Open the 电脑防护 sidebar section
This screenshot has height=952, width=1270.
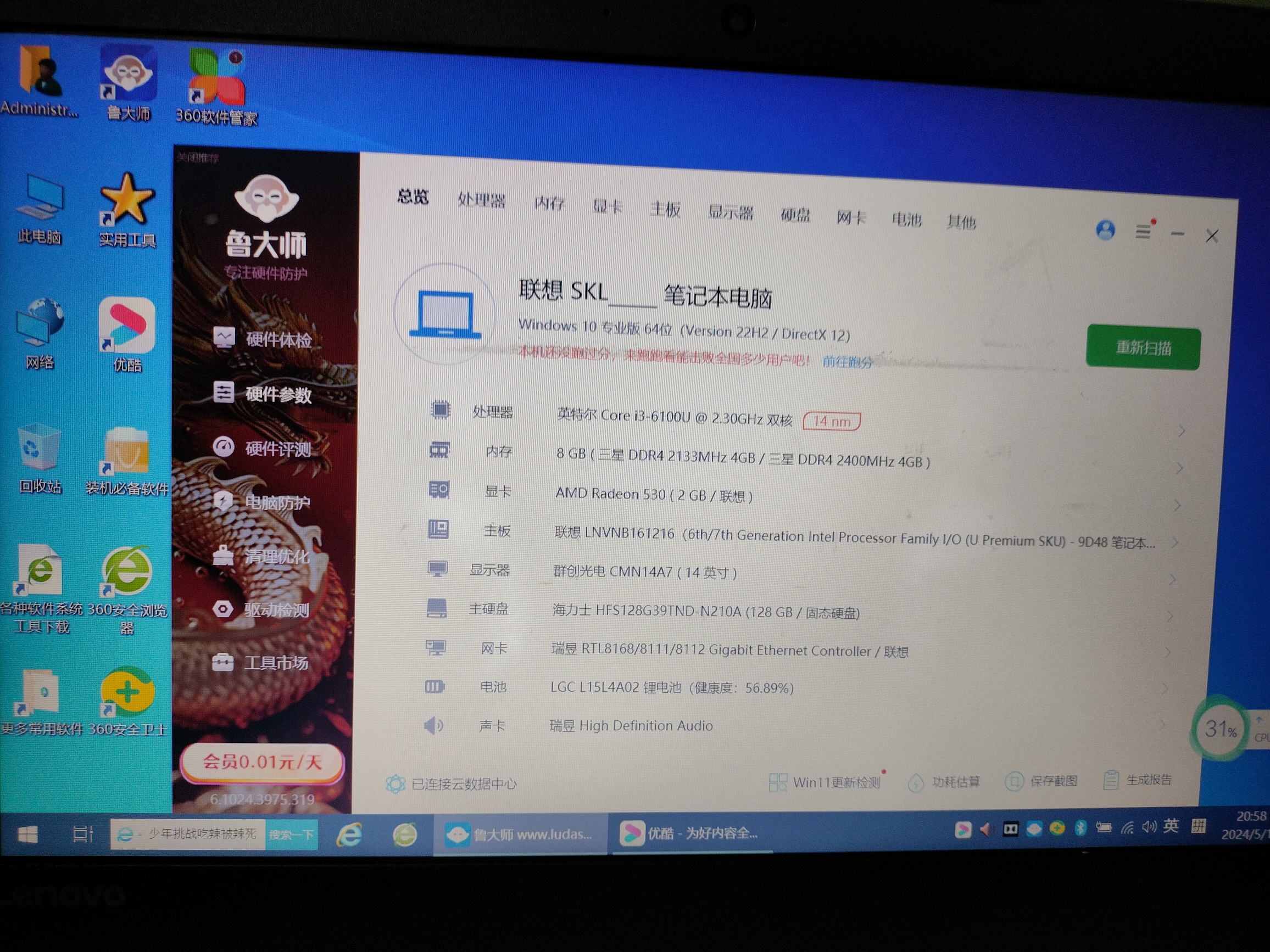point(263,502)
